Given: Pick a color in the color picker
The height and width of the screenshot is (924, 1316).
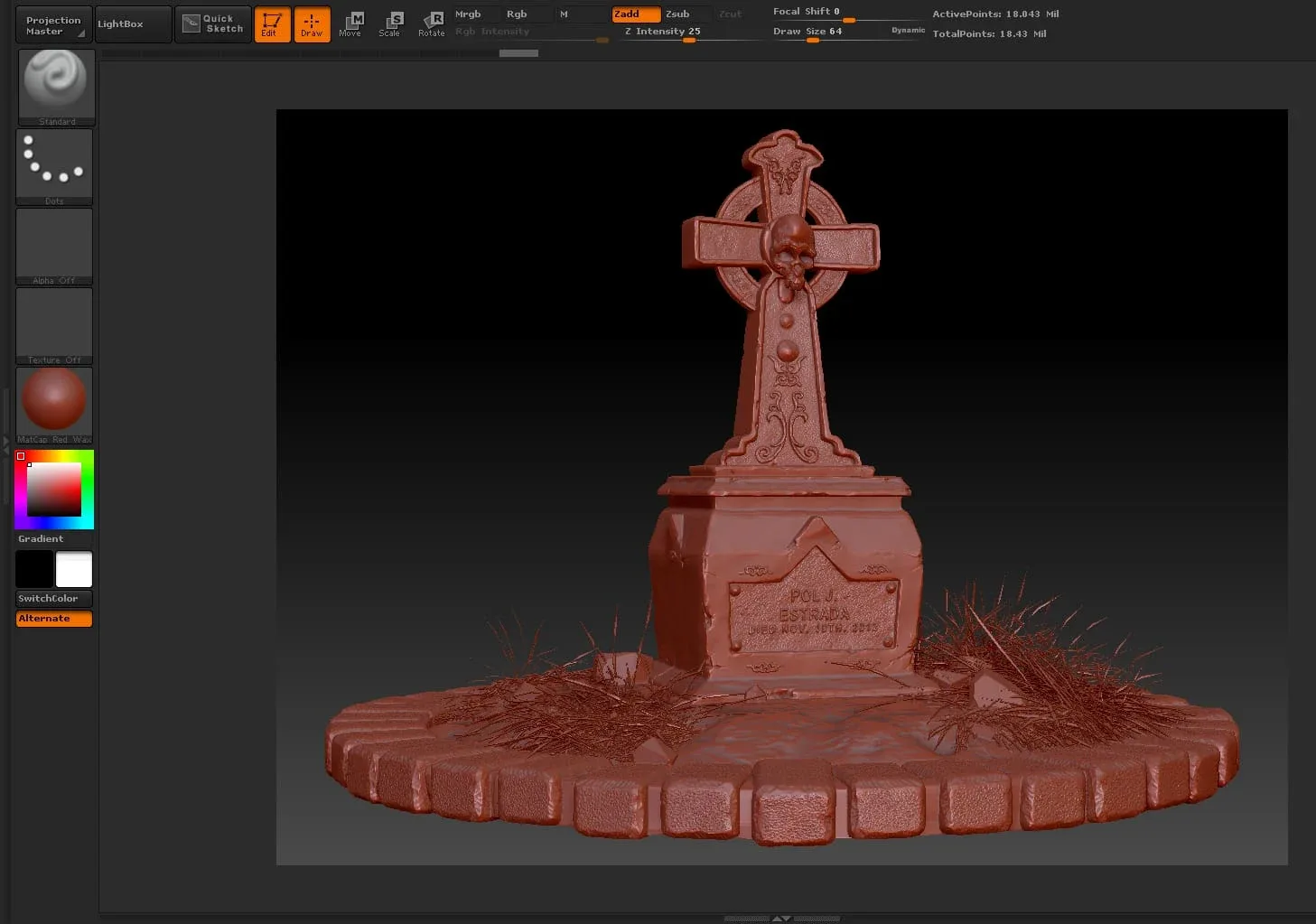Looking at the screenshot, I should 54,490.
